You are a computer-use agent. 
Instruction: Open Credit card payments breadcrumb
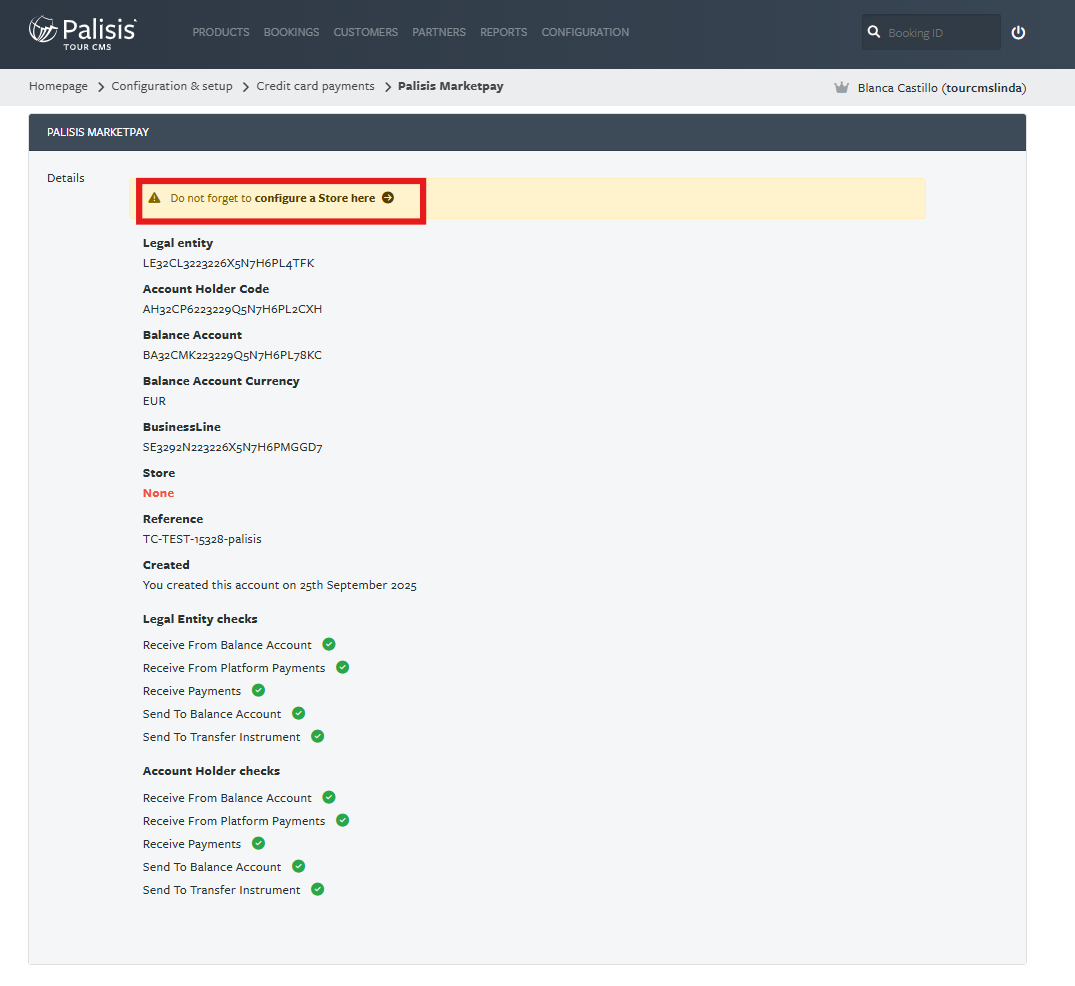tap(315, 86)
